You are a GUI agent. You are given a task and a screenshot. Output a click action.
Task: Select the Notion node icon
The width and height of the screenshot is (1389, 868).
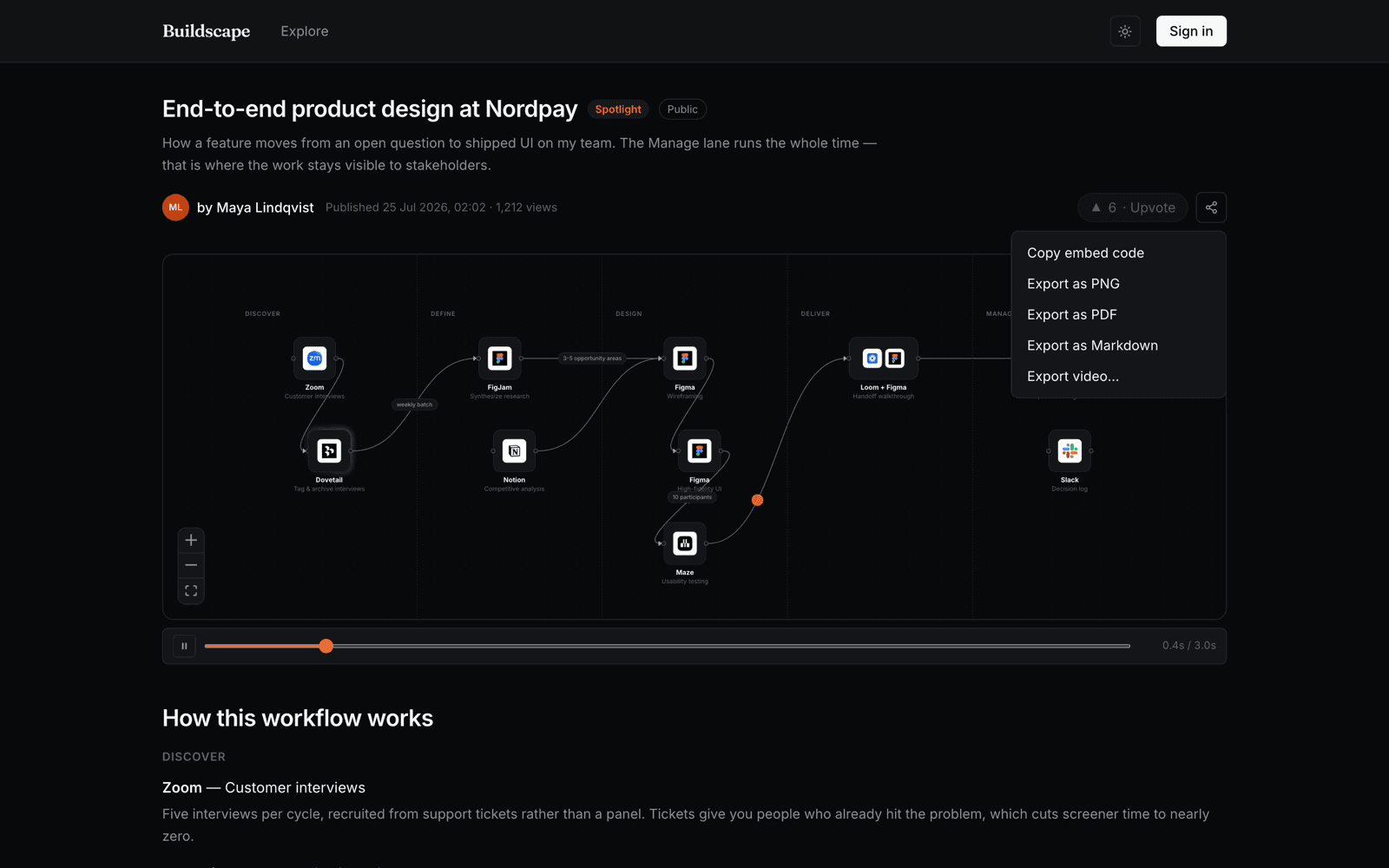coord(514,450)
